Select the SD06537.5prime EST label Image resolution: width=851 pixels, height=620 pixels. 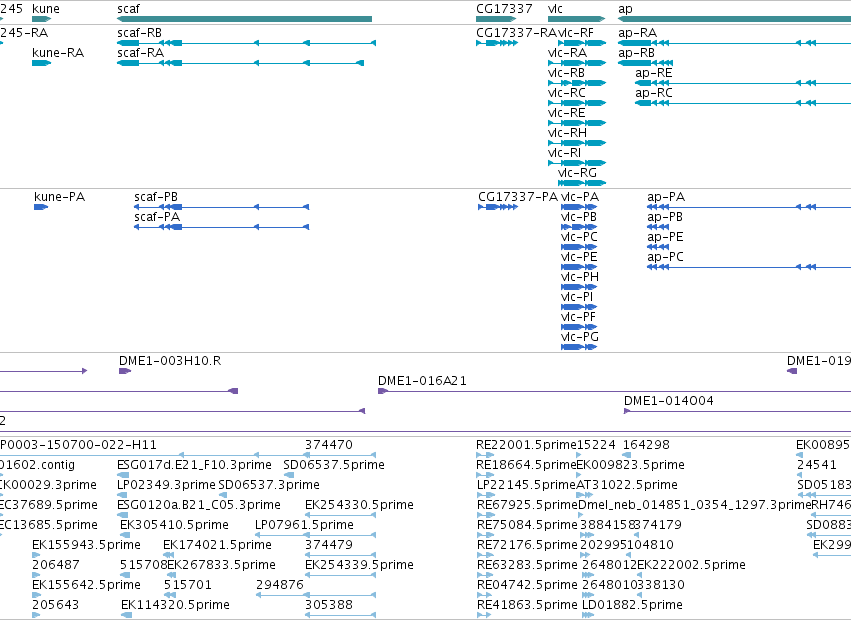coord(334,465)
